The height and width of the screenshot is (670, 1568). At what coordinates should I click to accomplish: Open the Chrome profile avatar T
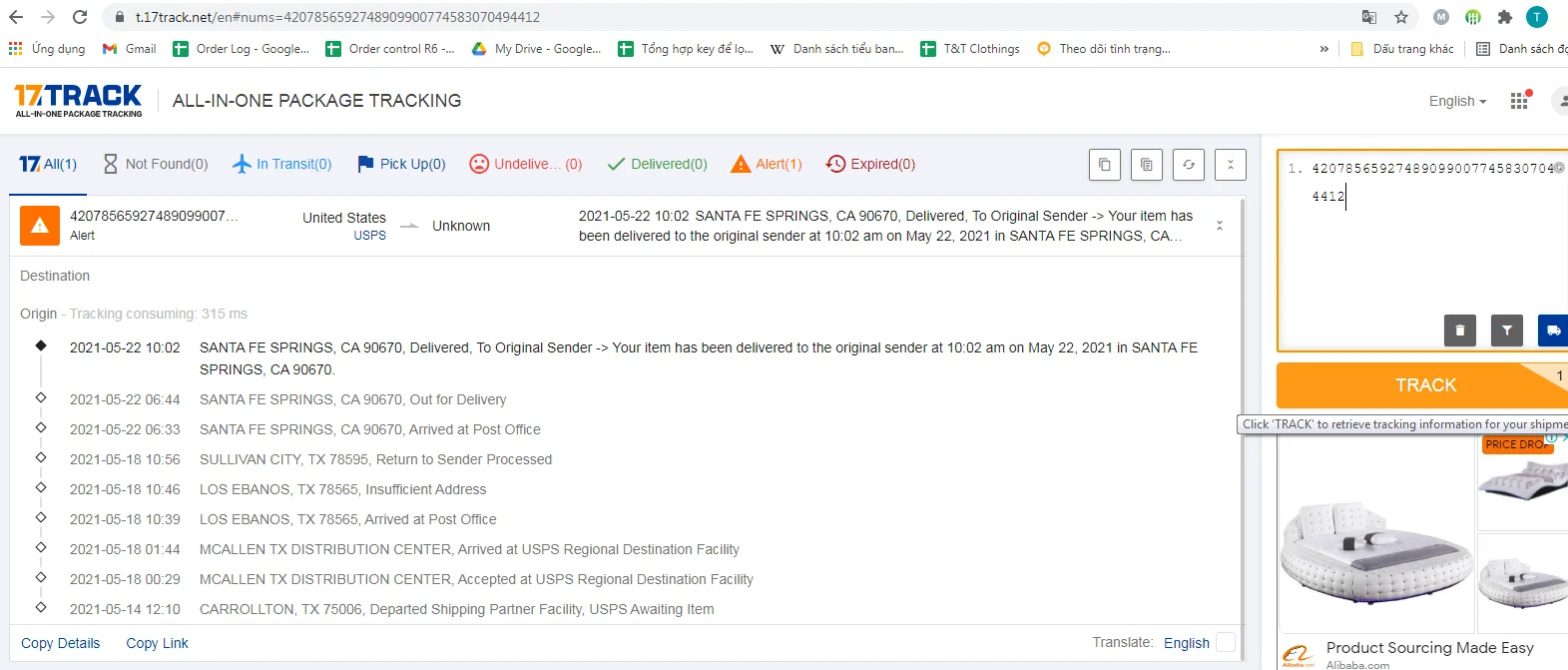[x=1537, y=17]
